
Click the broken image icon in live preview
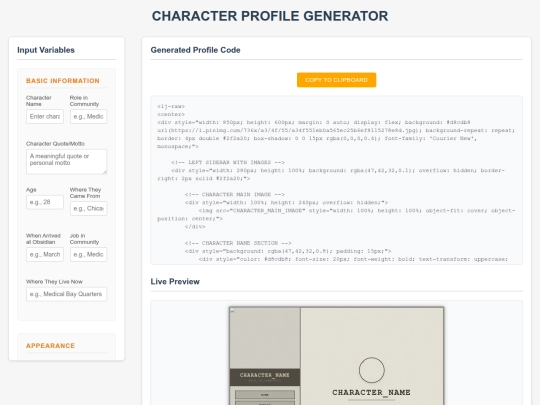click(232, 310)
